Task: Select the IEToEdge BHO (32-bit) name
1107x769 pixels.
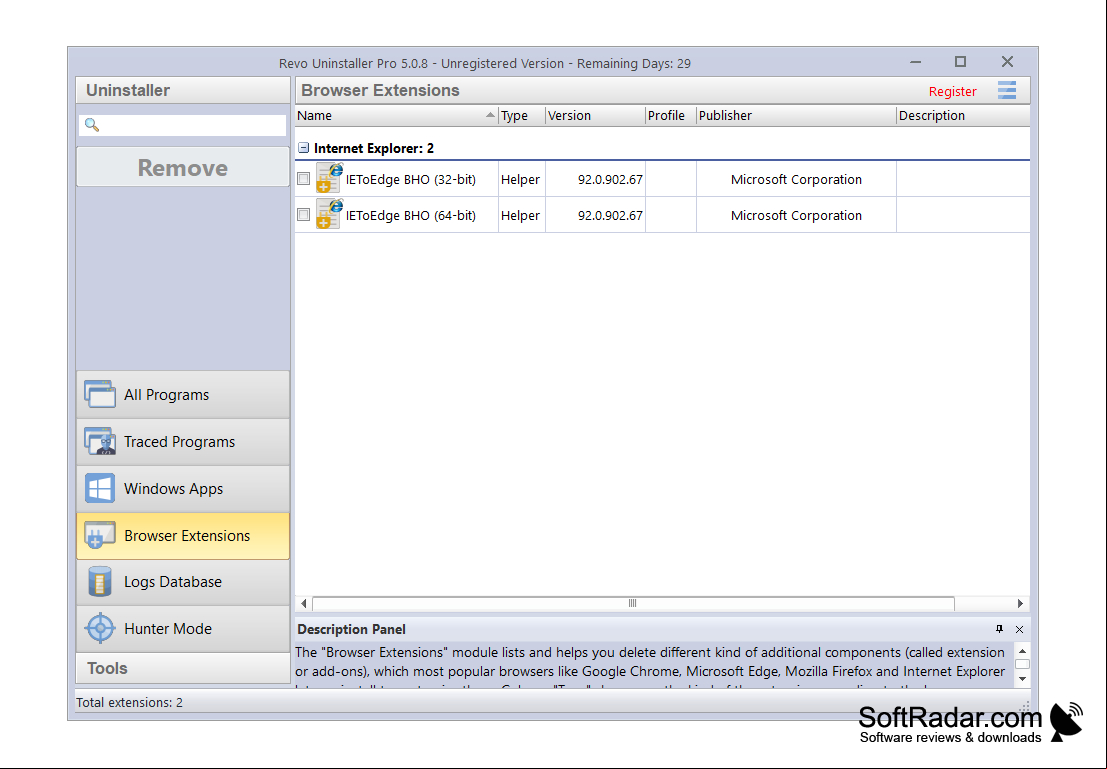Action: pos(410,179)
